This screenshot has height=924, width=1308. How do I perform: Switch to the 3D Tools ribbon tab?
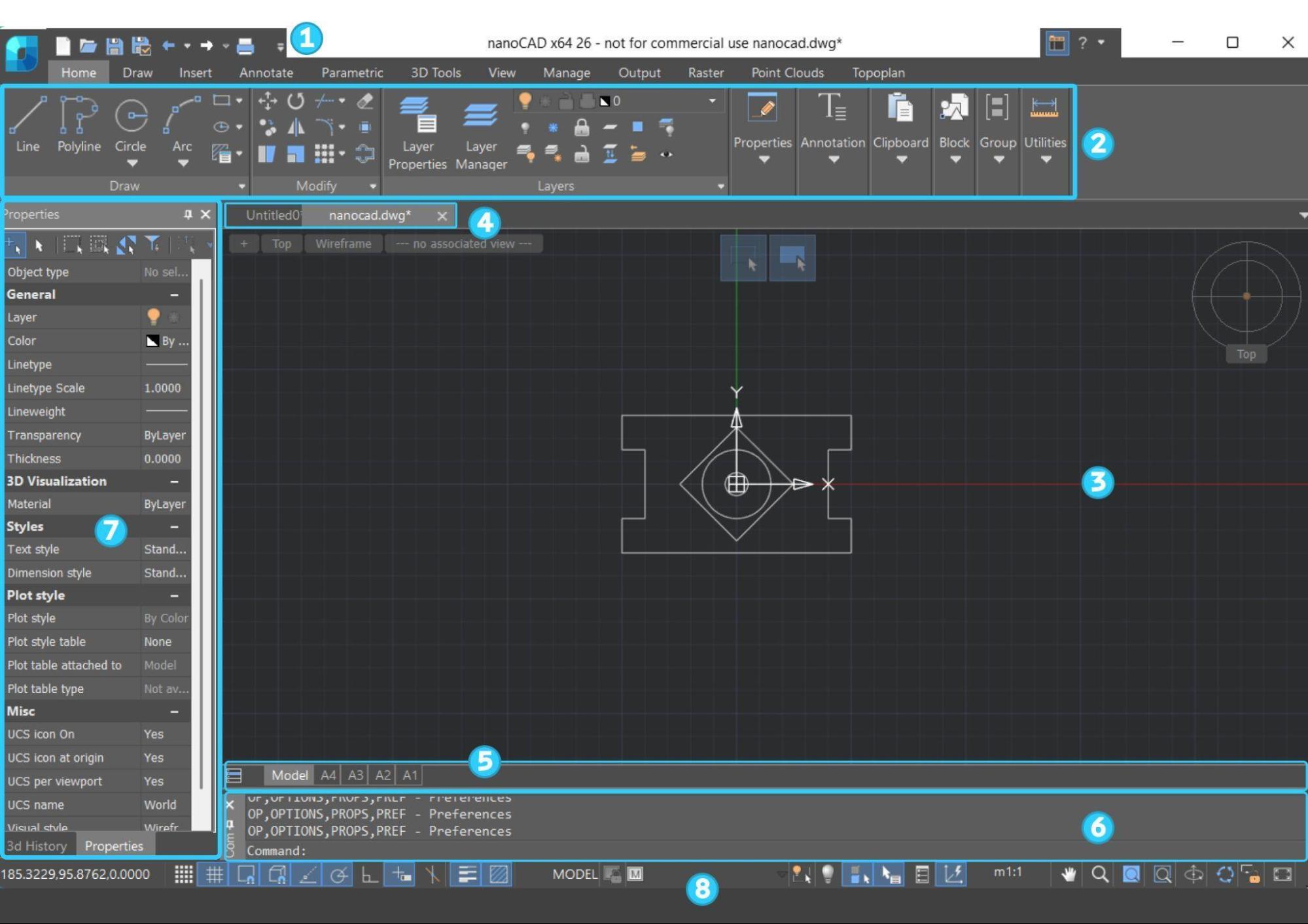(436, 73)
